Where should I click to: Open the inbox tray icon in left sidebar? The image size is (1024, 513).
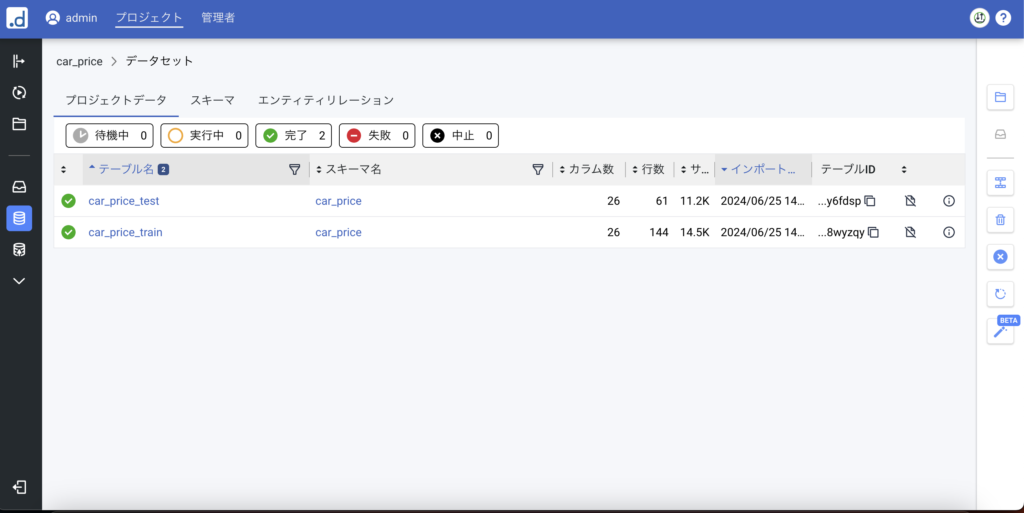pyautogui.click(x=19, y=187)
